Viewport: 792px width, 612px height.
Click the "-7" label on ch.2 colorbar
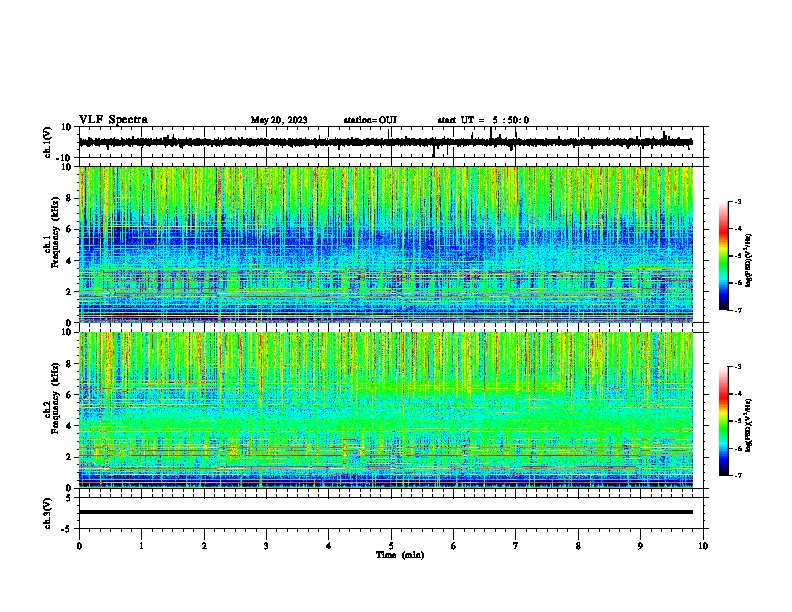[x=737, y=476]
